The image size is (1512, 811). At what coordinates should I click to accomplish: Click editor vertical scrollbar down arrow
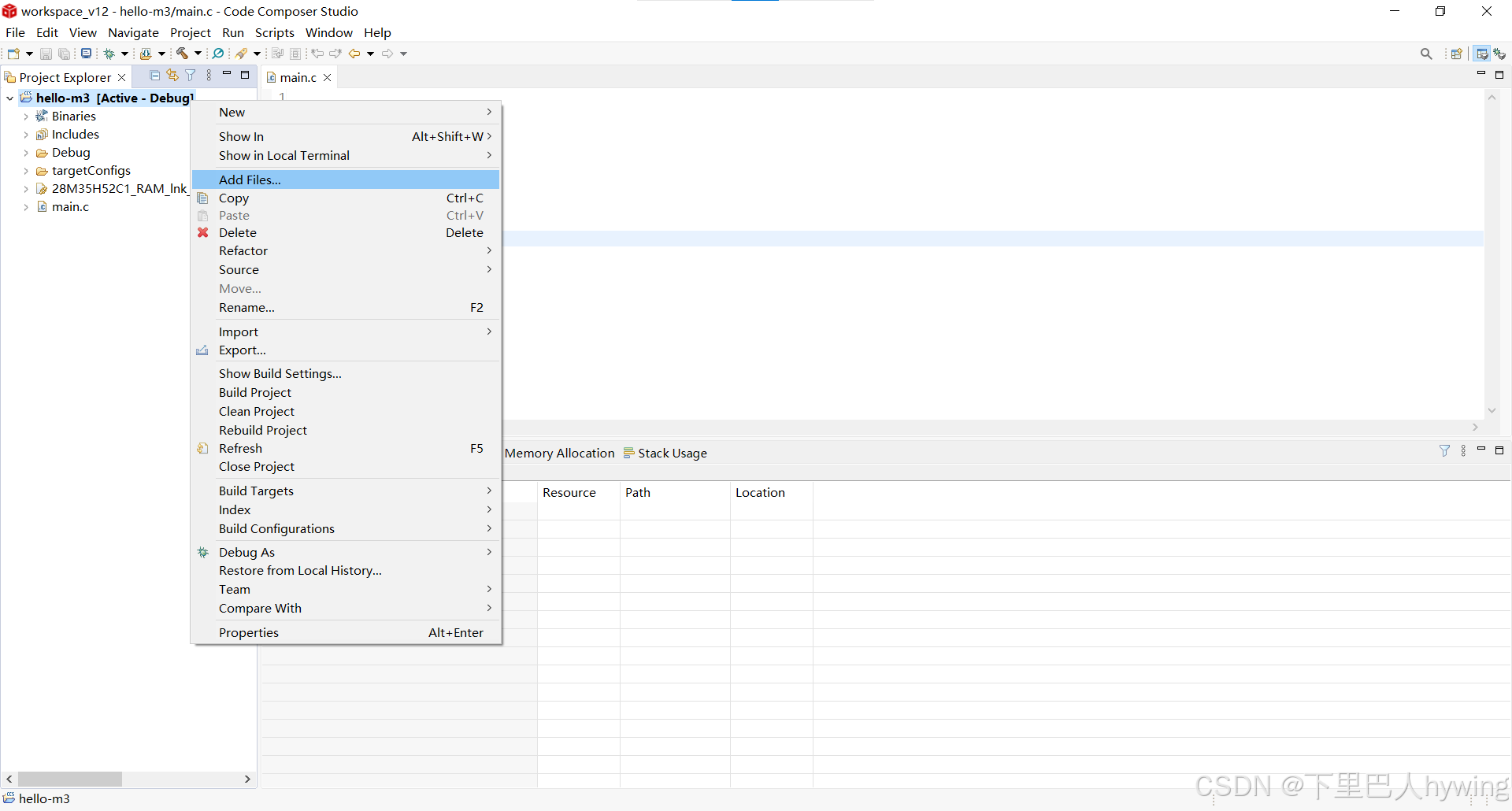pos(1492,410)
